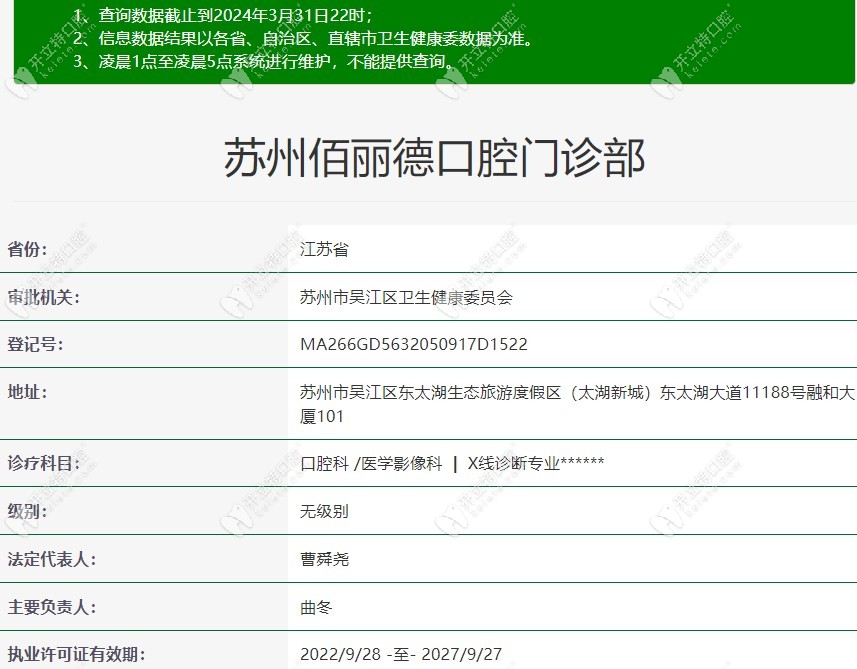
Task: Click the name 曲冬
Action: tap(316, 607)
